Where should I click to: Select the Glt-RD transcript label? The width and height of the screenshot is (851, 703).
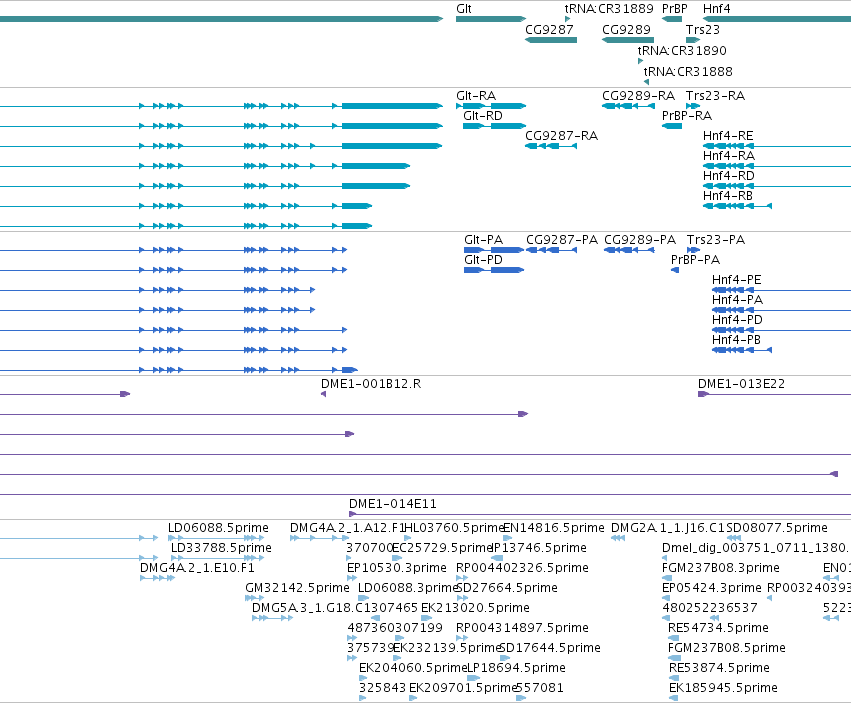(483, 116)
